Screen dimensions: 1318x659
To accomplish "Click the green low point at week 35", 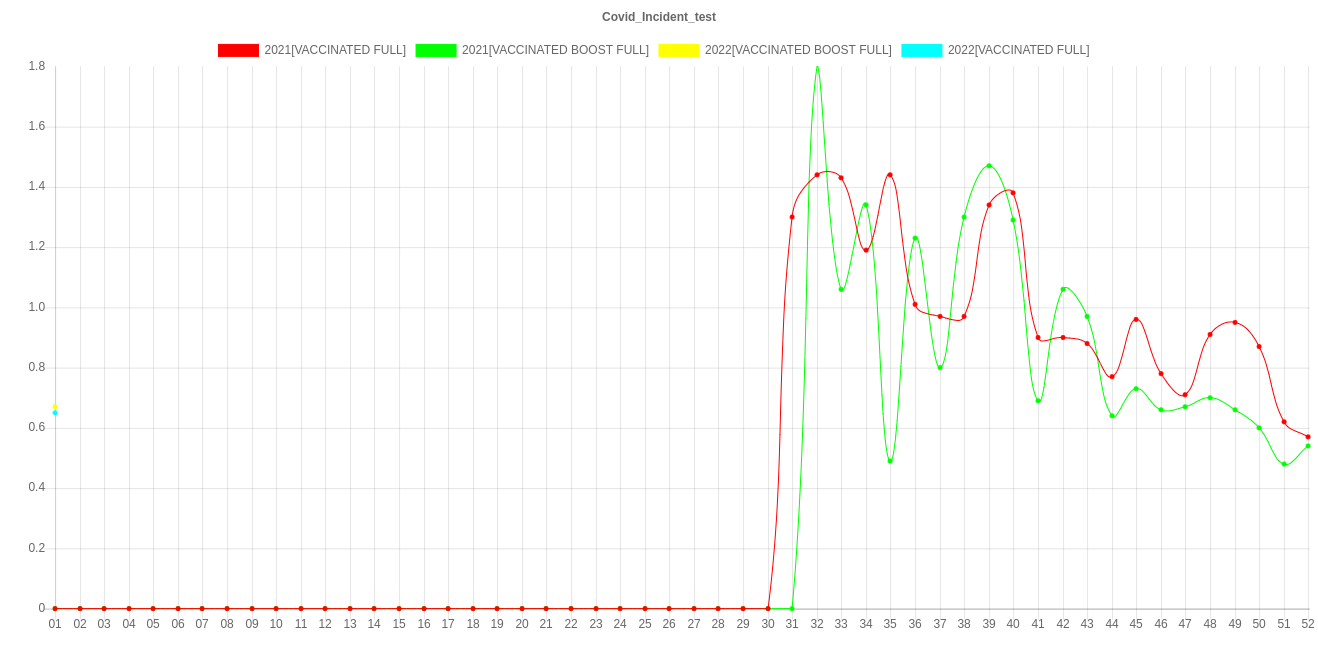I will coord(890,461).
